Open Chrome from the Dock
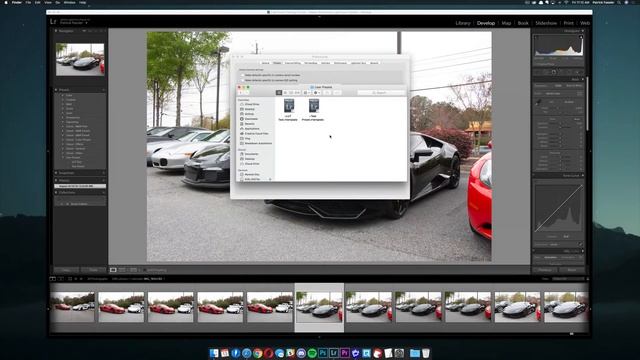Image resolution: width=640 pixels, height=360 pixels. (x=257, y=353)
